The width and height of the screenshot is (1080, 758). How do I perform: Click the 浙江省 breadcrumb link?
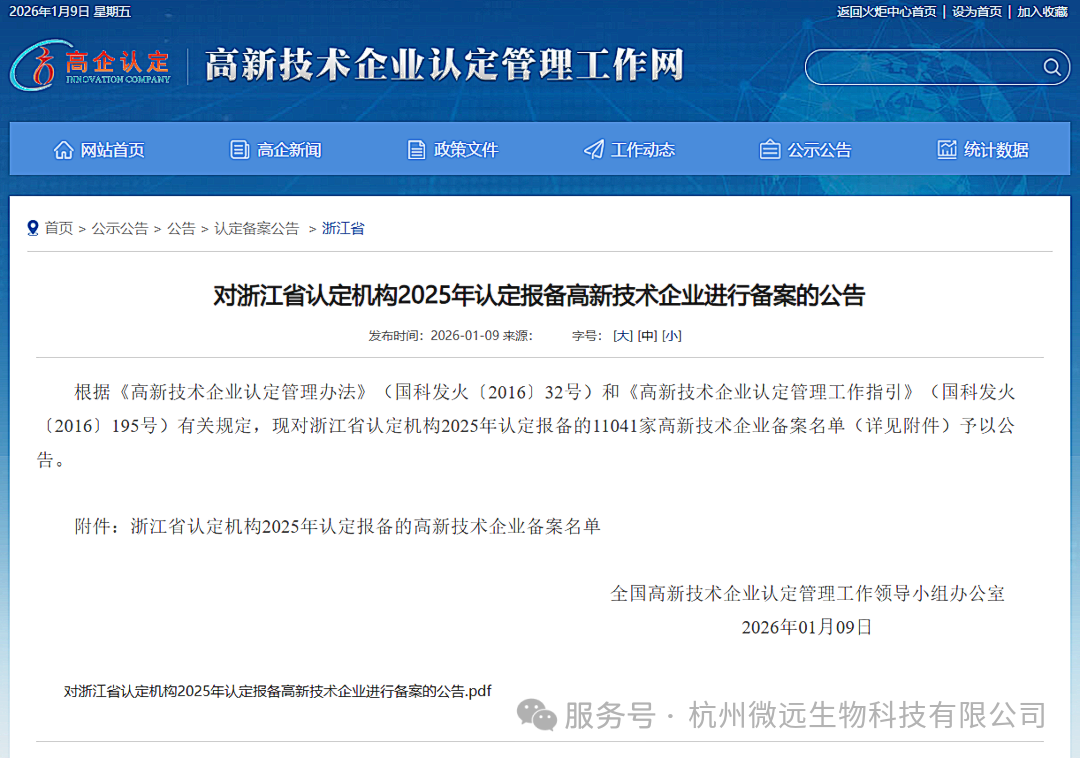pos(343,228)
